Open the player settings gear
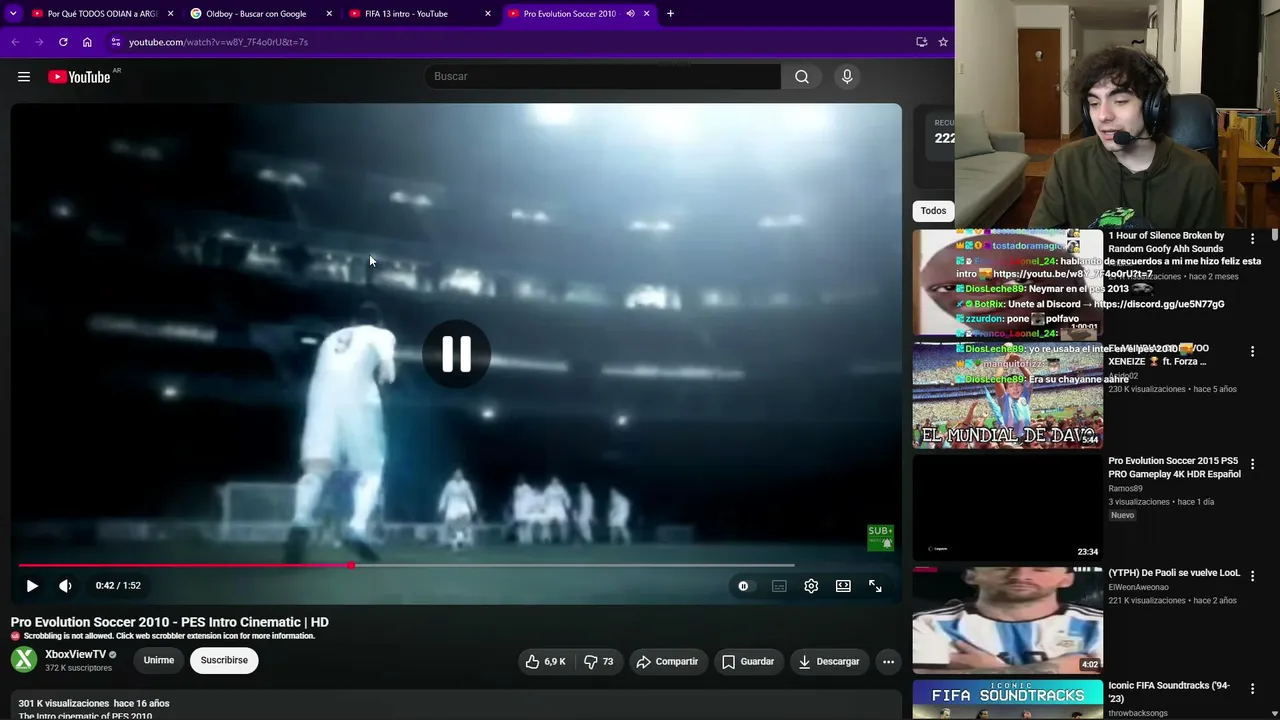 (x=811, y=586)
